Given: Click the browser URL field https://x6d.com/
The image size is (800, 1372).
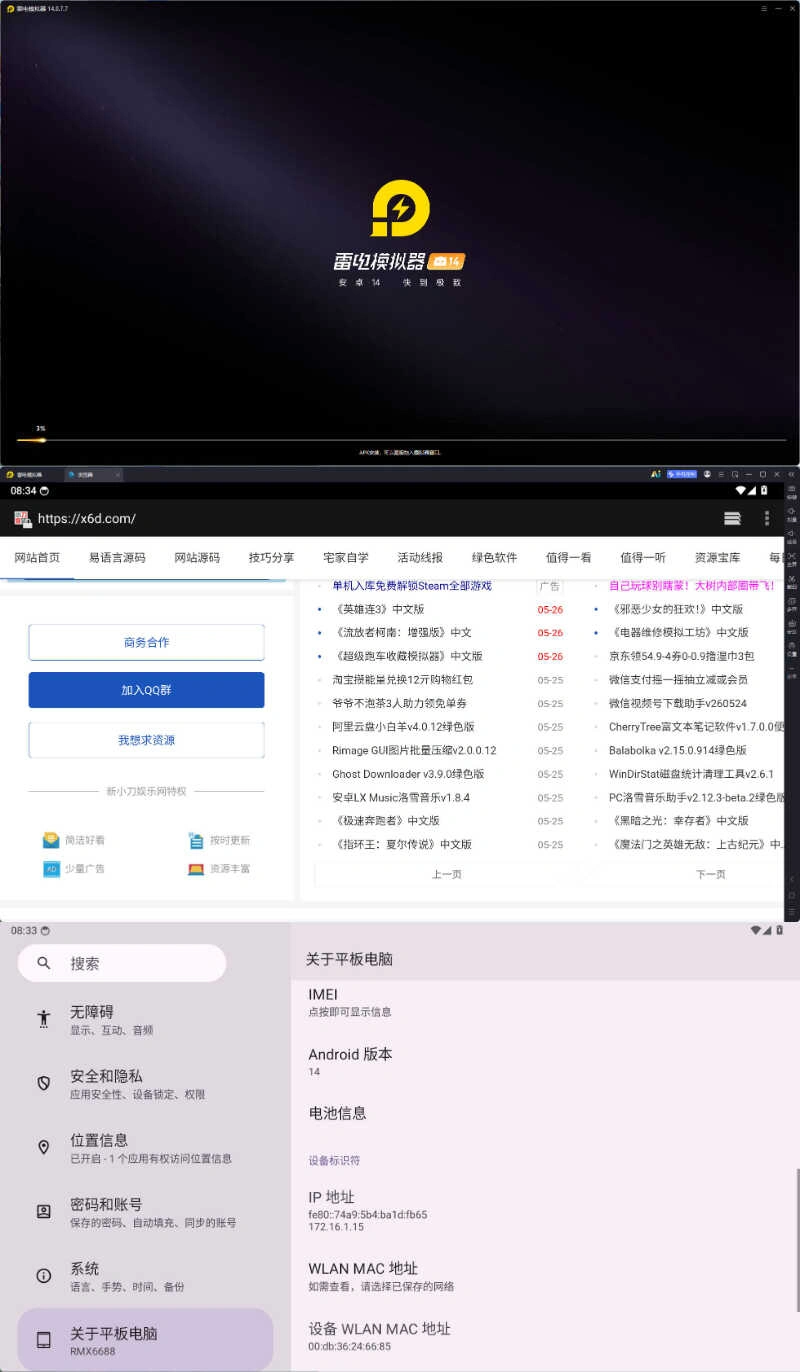Looking at the screenshot, I should click(86, 518).
